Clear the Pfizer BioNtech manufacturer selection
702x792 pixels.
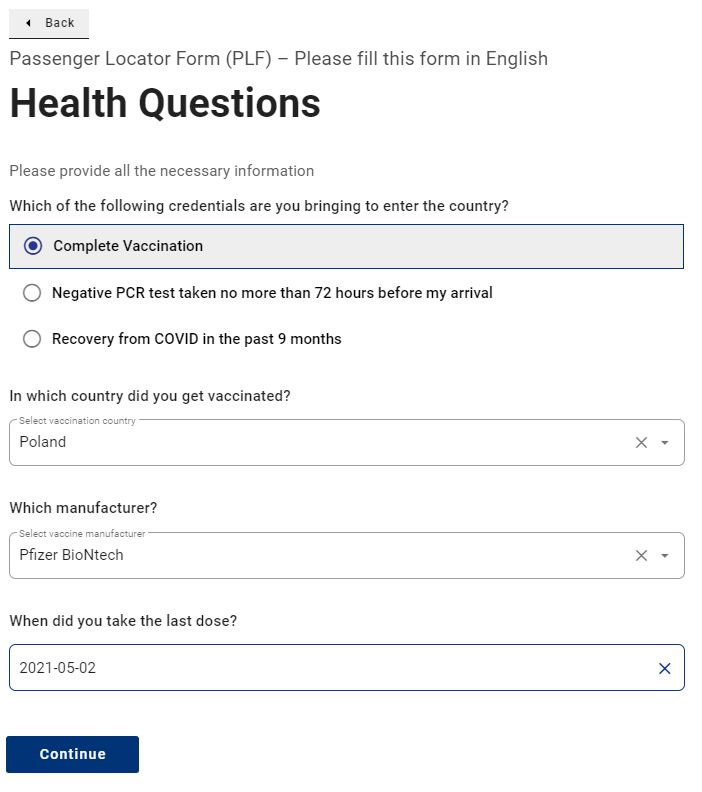641,556
